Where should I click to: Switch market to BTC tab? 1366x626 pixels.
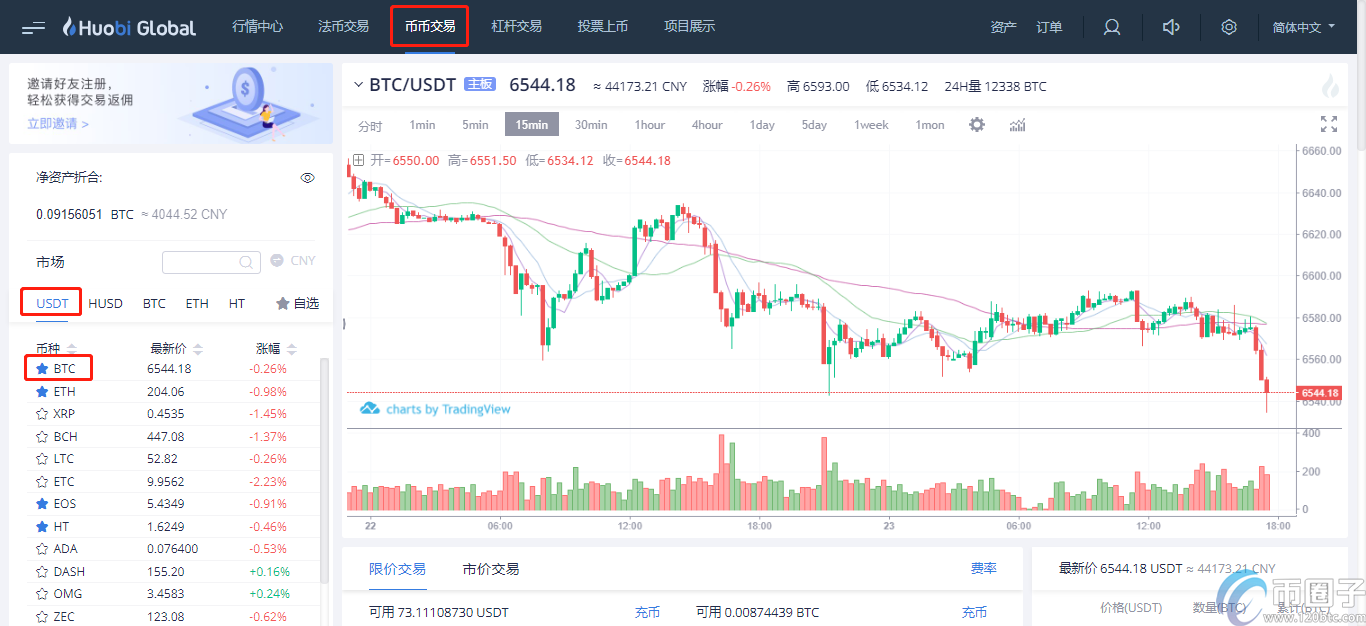click(154, 303)
